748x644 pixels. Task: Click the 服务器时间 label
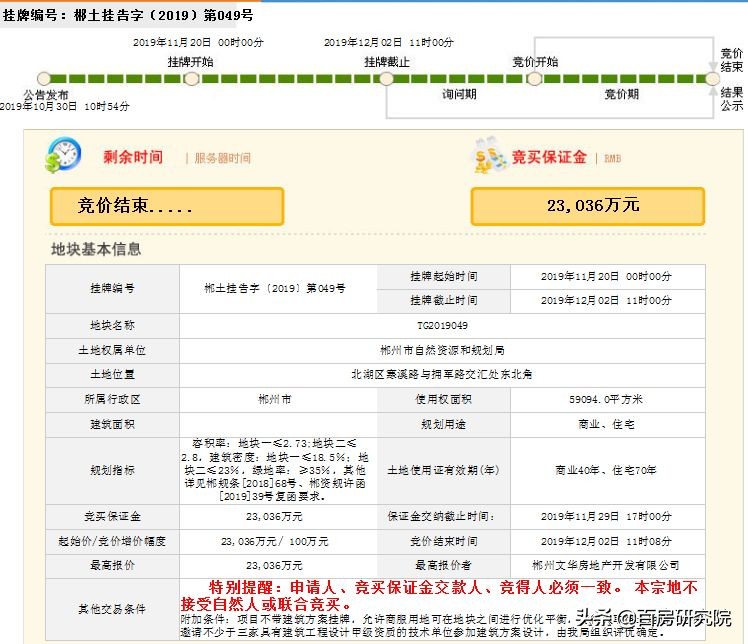222,158
